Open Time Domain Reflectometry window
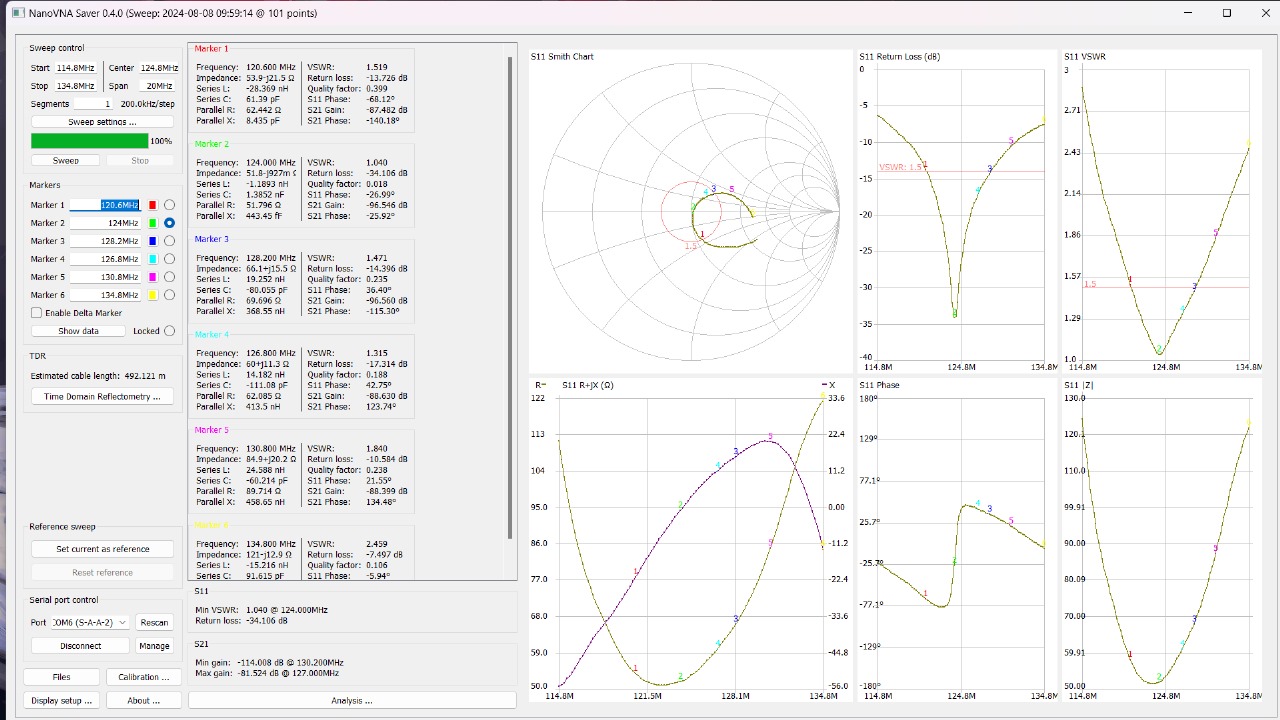Image resolution: width=1280 pixels, height=720 pixels. 102,397
